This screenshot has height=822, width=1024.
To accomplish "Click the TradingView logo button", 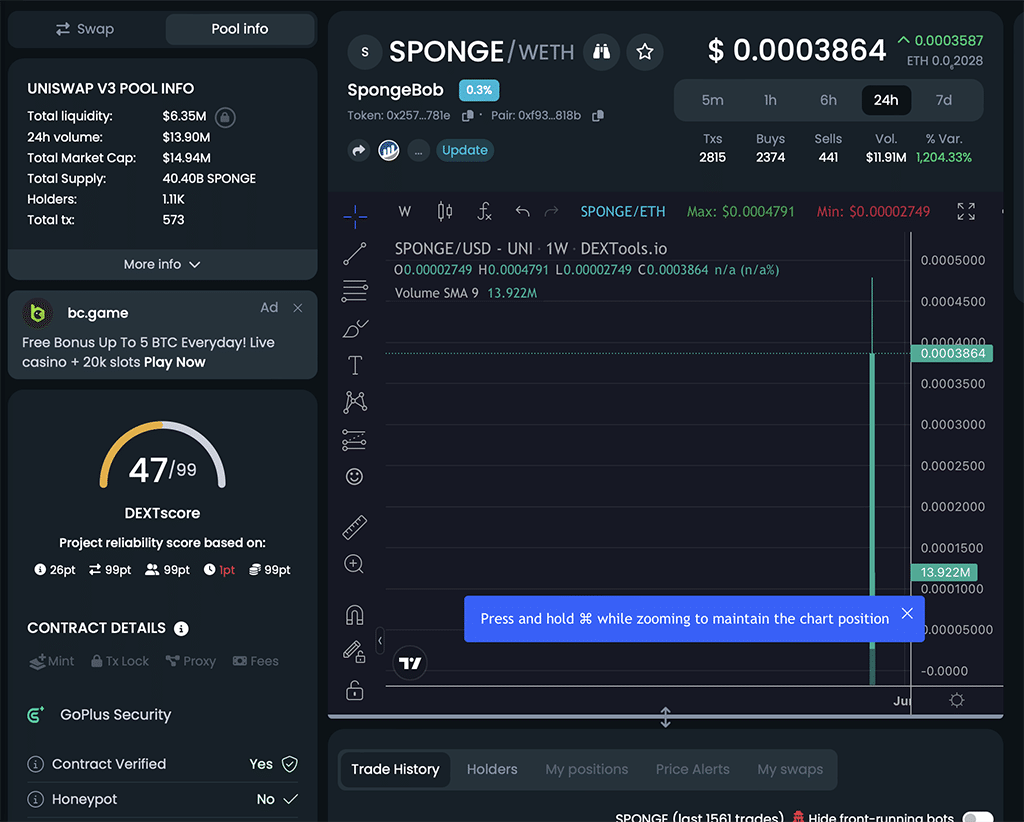I will click(410, 663).
